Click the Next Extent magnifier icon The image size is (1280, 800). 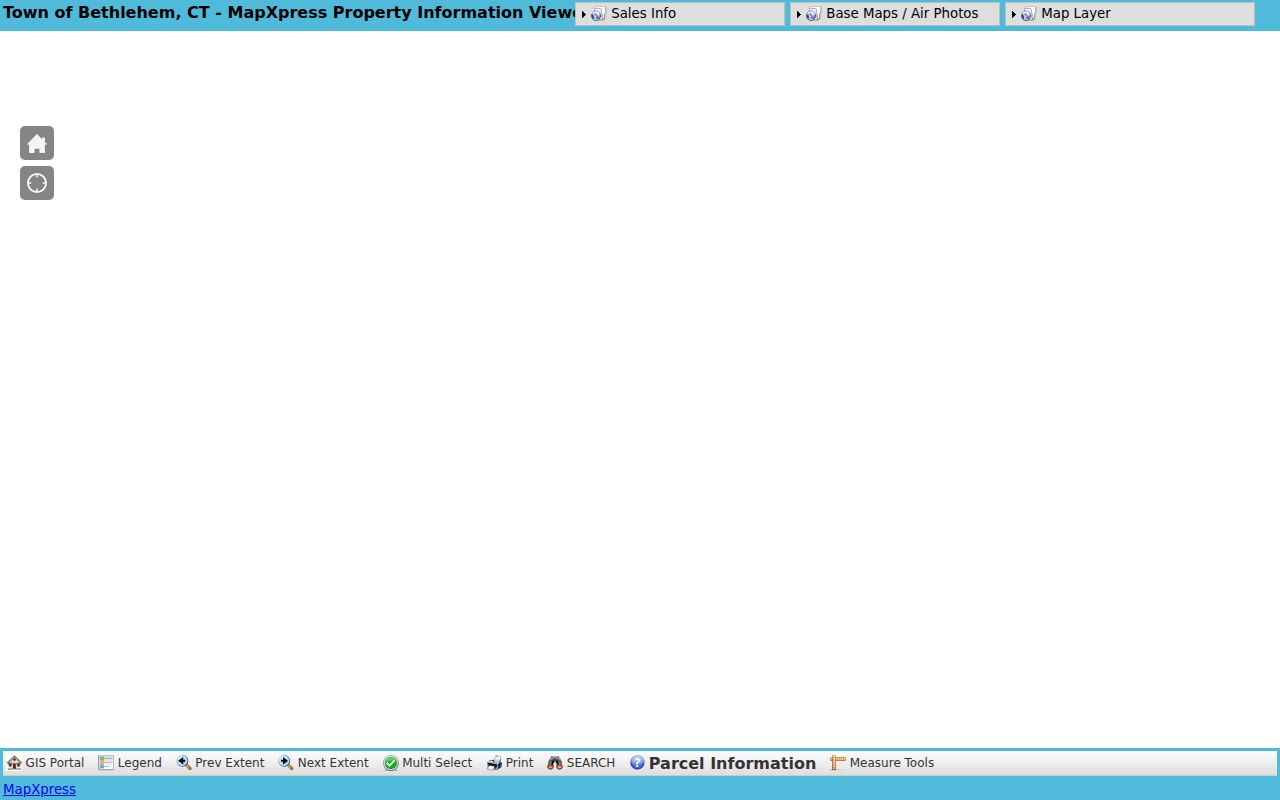(286, 763)
